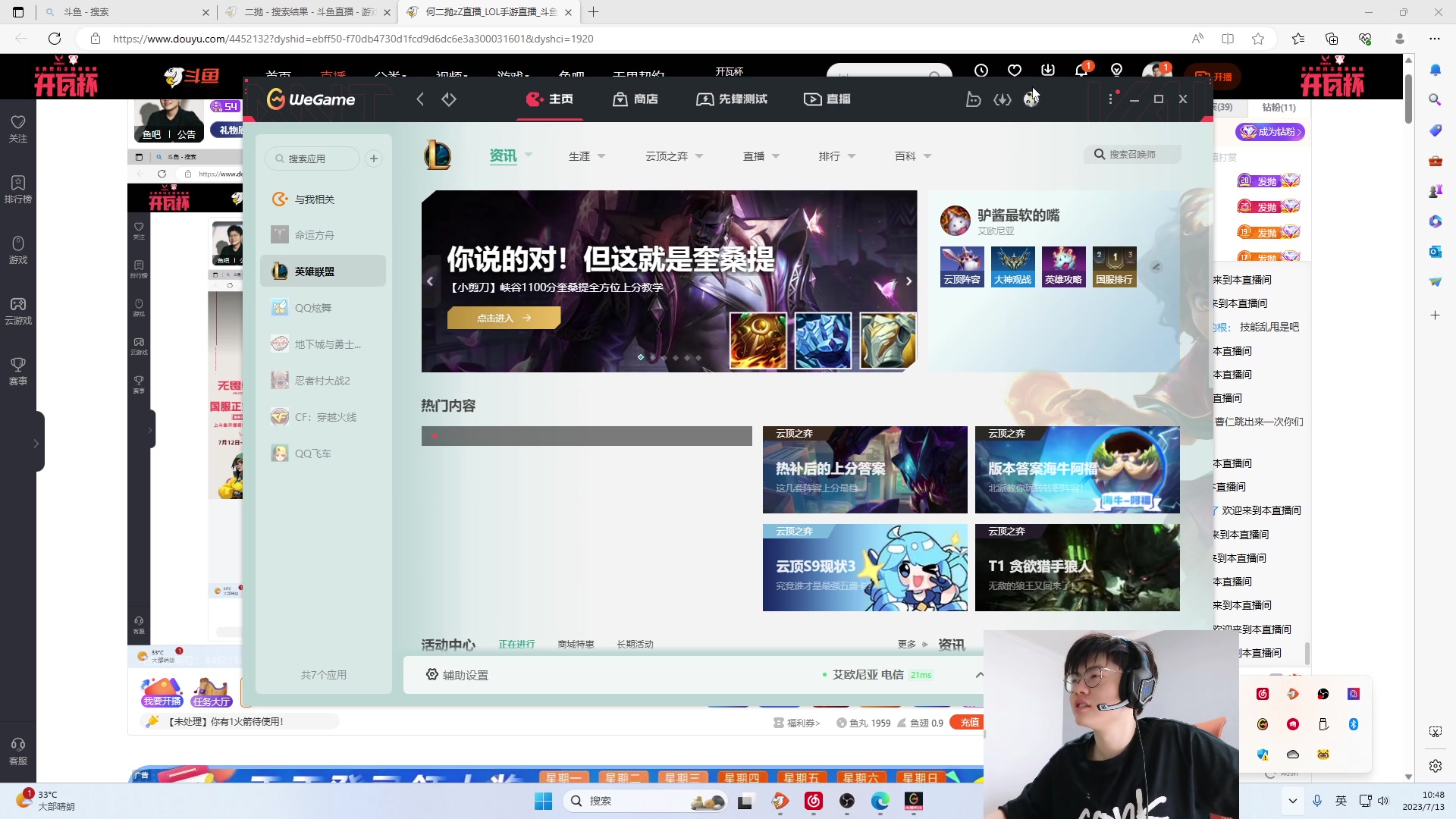Select 正在进行 activity tab
This screenshot has height=819, width=1456.
coord(516,645)
